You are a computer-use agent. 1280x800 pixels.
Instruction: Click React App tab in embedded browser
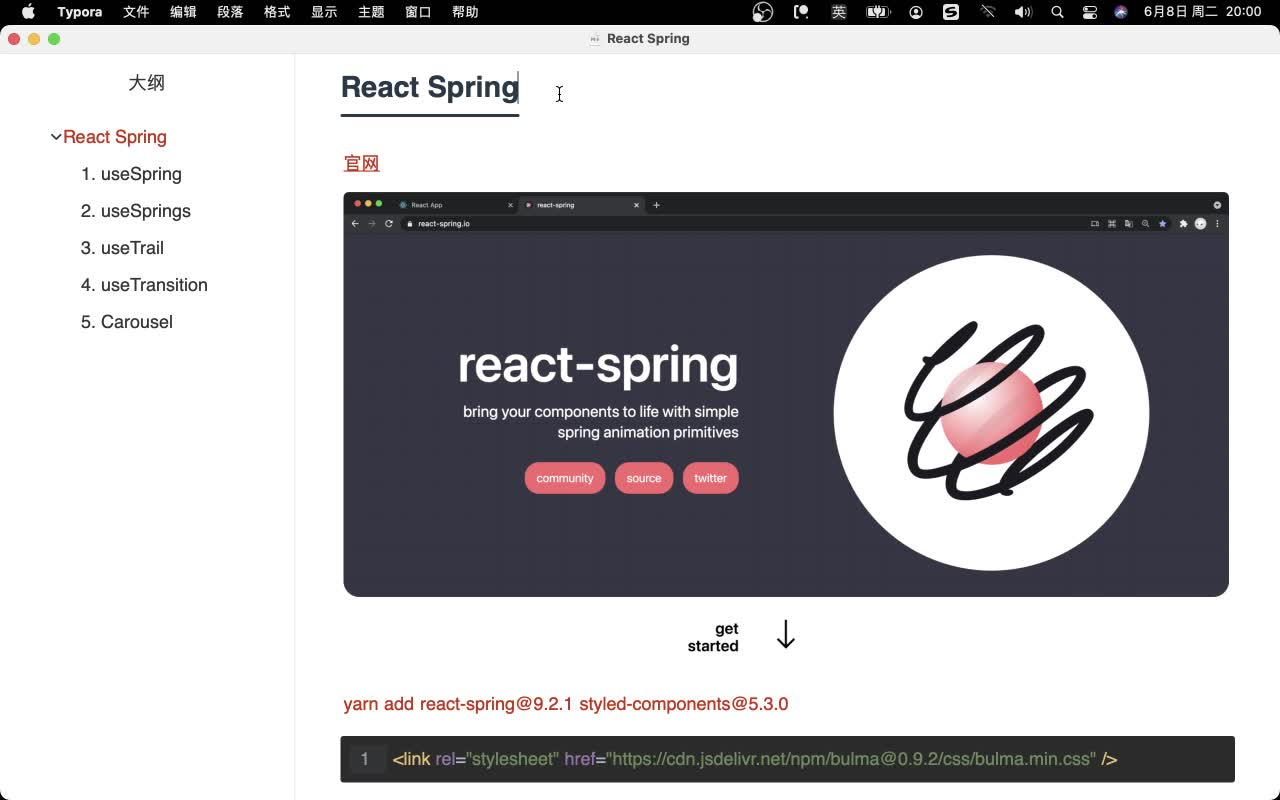[454, 205]
